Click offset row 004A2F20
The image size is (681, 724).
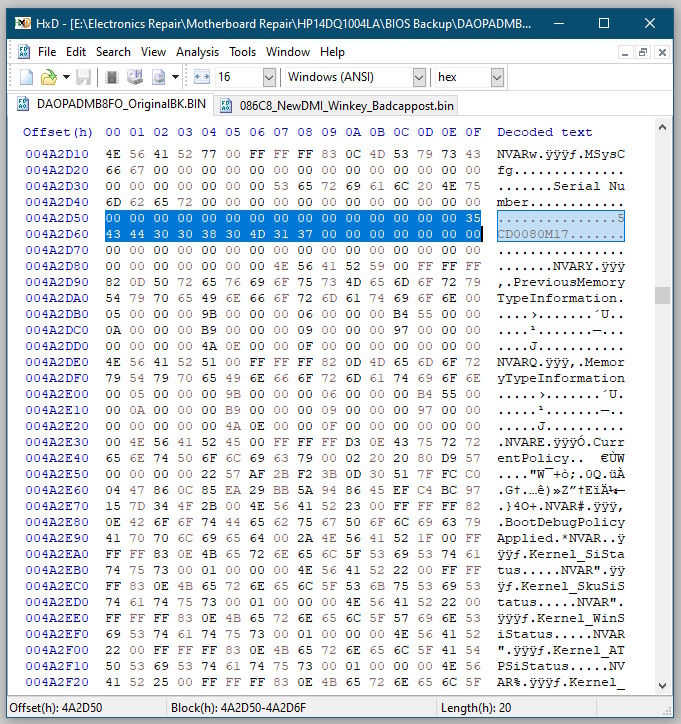coord(57,682)
